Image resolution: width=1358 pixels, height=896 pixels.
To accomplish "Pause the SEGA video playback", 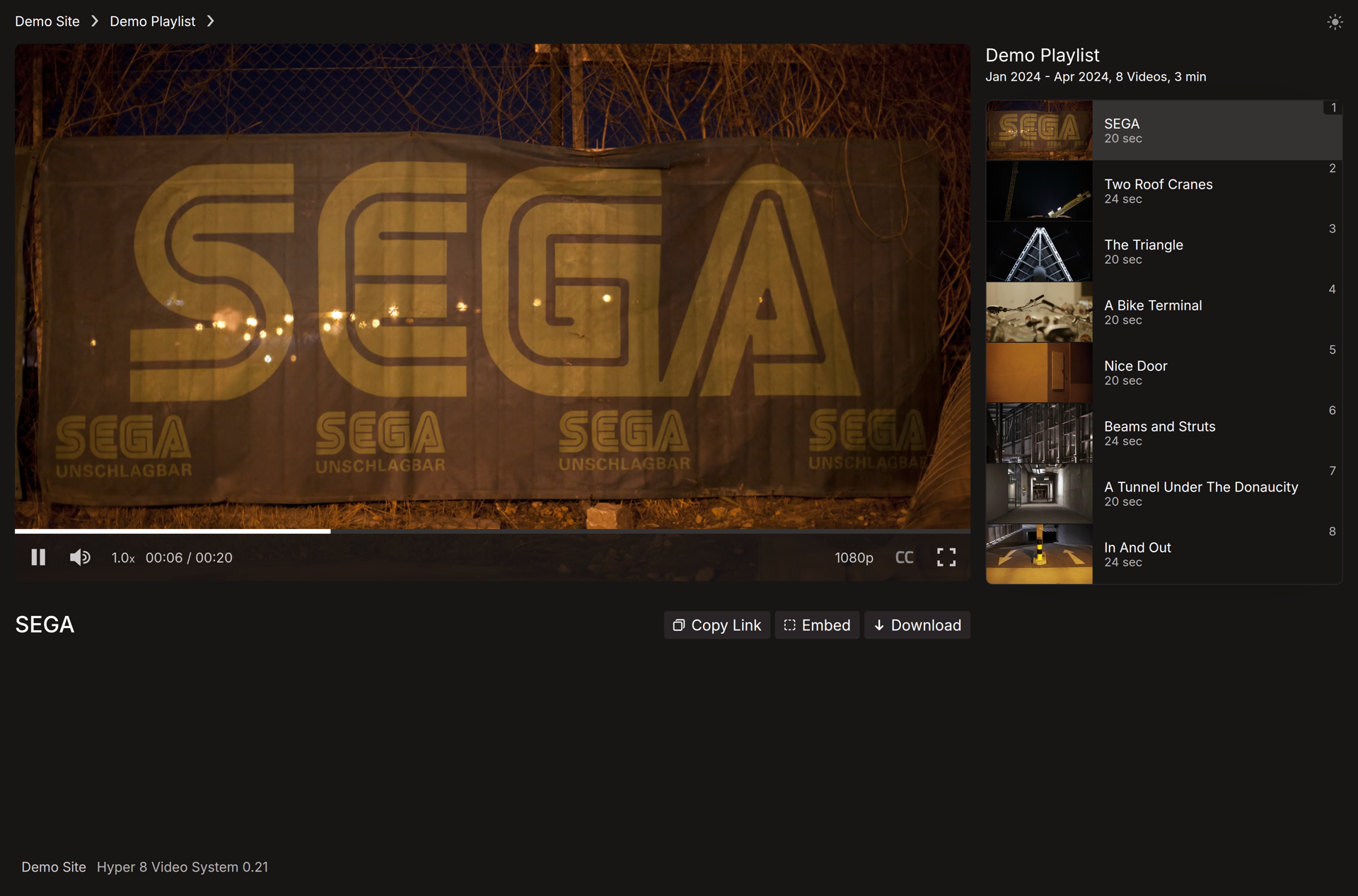I will [38, 557].
